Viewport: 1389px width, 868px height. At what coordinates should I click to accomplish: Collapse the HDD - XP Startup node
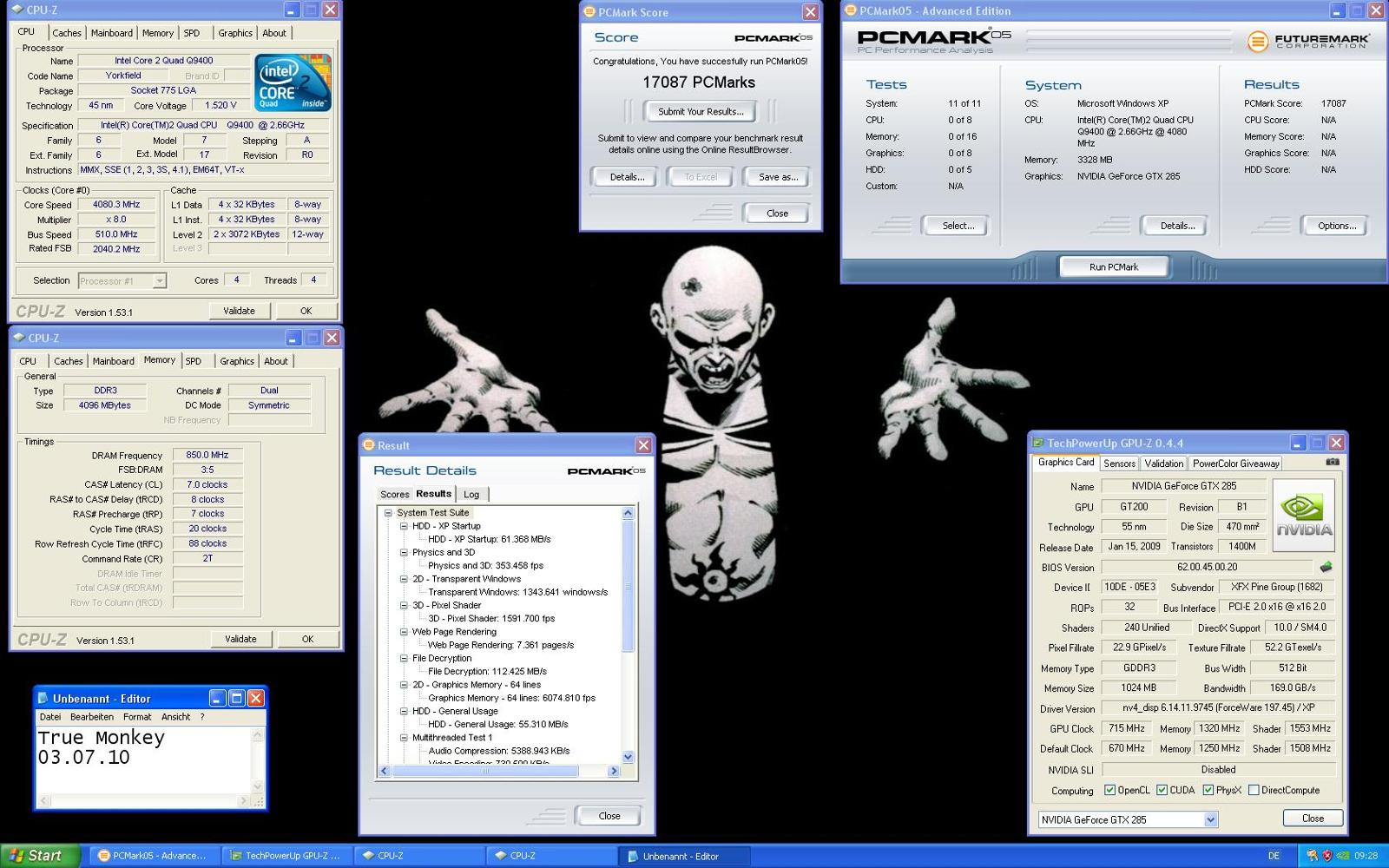pos(404,526)
